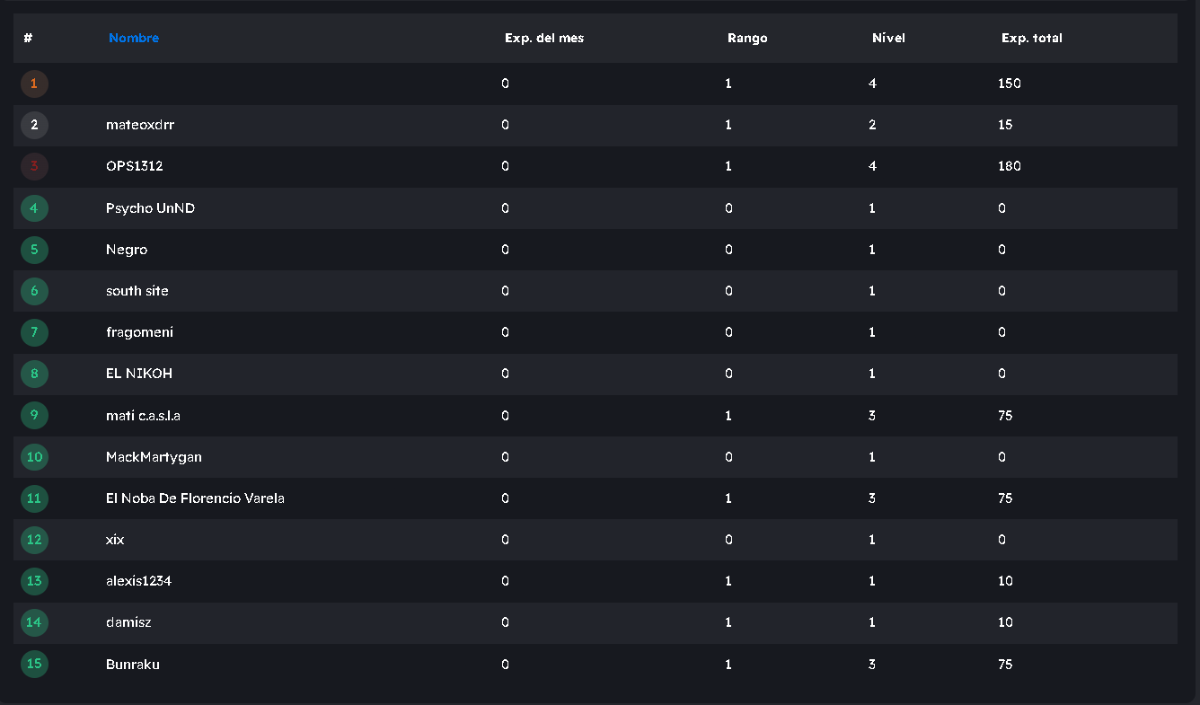Screen dimensions: 1200x705
Task: Click the grey rank 2 badge
Action: (34, 125)
